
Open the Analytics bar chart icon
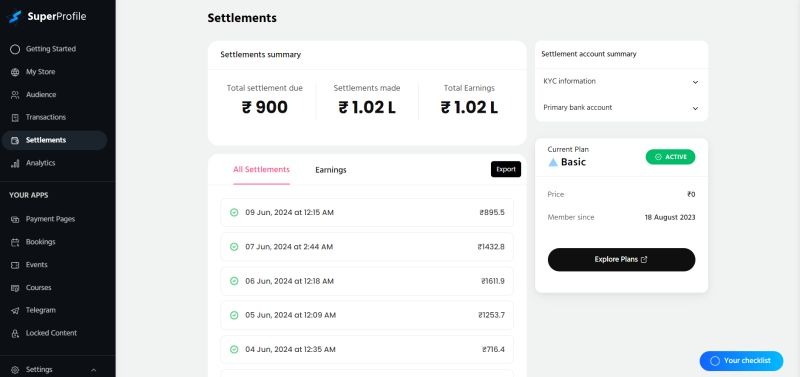coord(15,163)
